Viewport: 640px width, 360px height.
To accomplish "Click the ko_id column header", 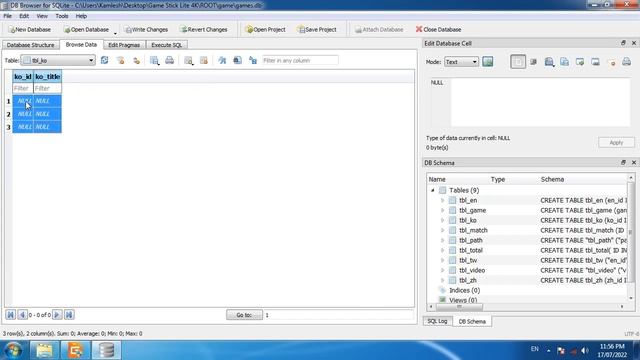I will [23, 76].
